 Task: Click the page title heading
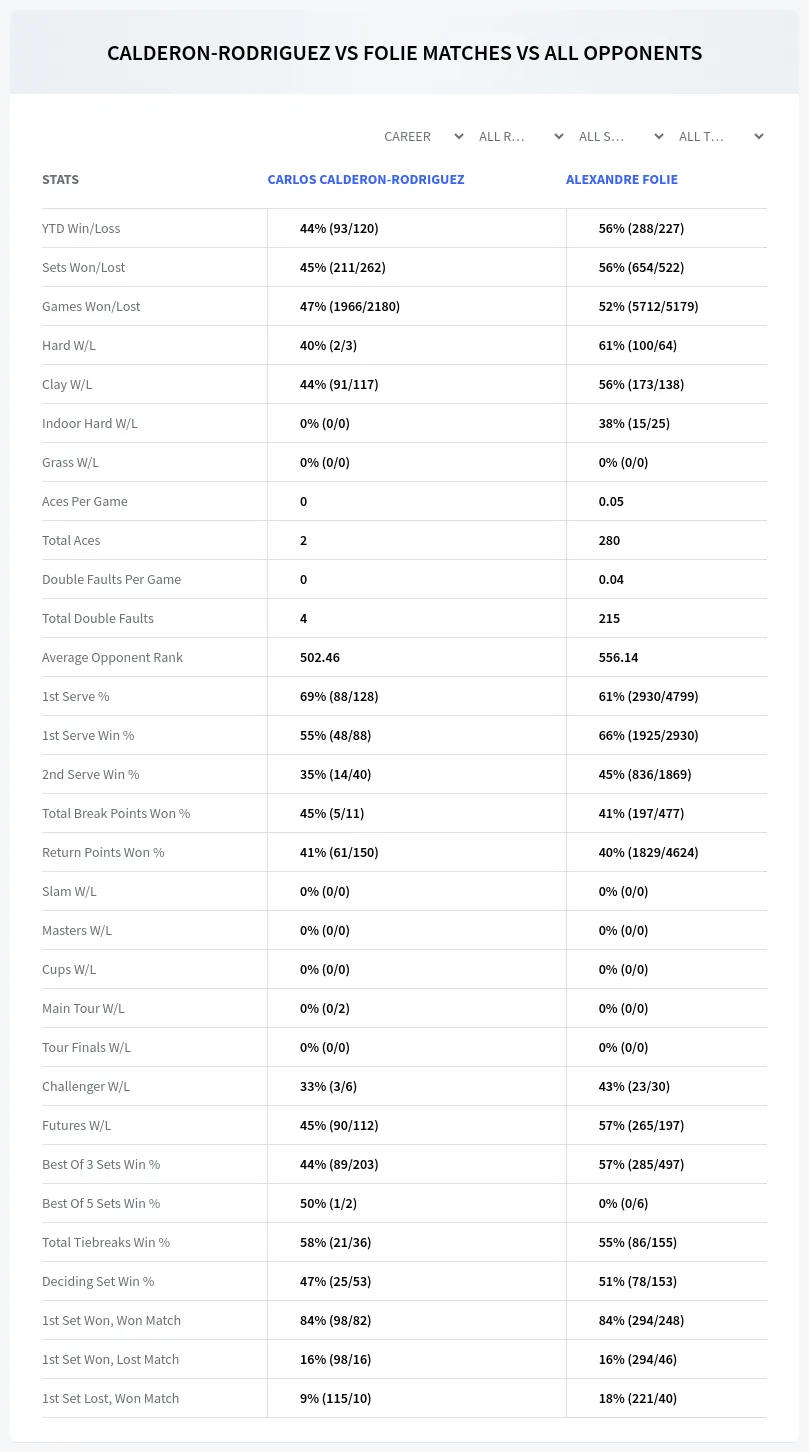(x=405, y=53)
